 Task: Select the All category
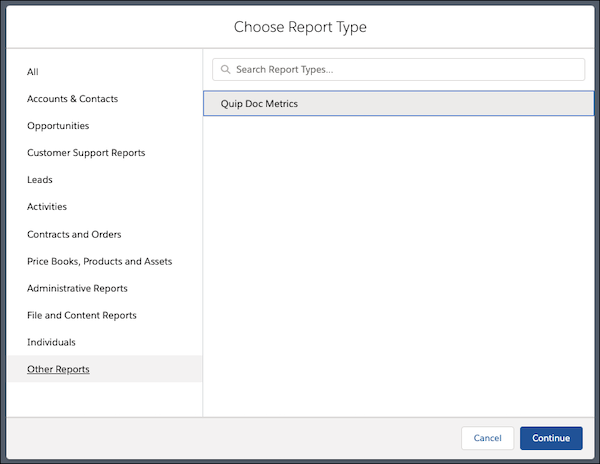(33, 72)
